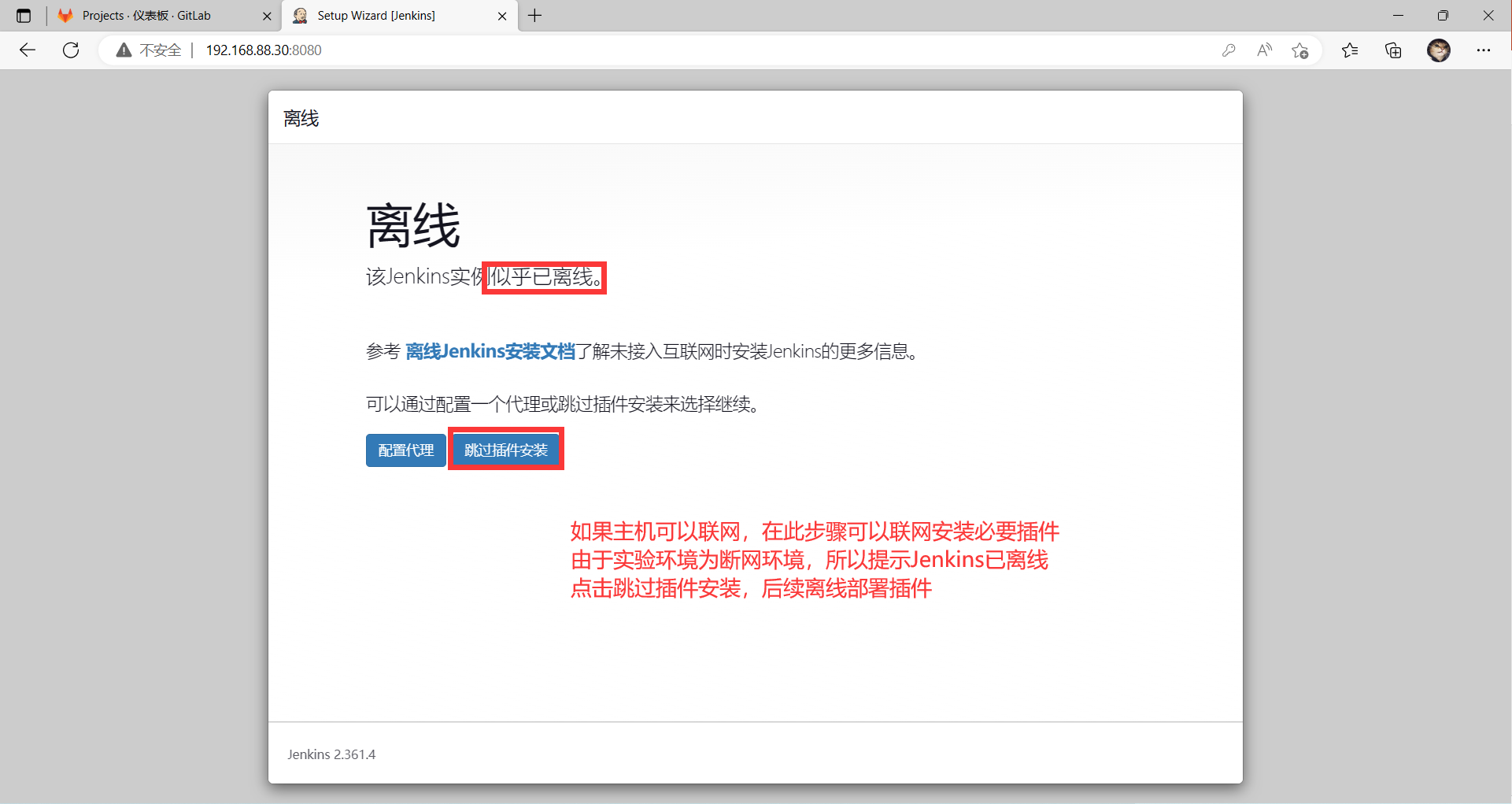The height and width of the screenshot is (804, 1512).
Task: Close the Setup Wizard Jenkins tab
Action: [x=502, y=16]
